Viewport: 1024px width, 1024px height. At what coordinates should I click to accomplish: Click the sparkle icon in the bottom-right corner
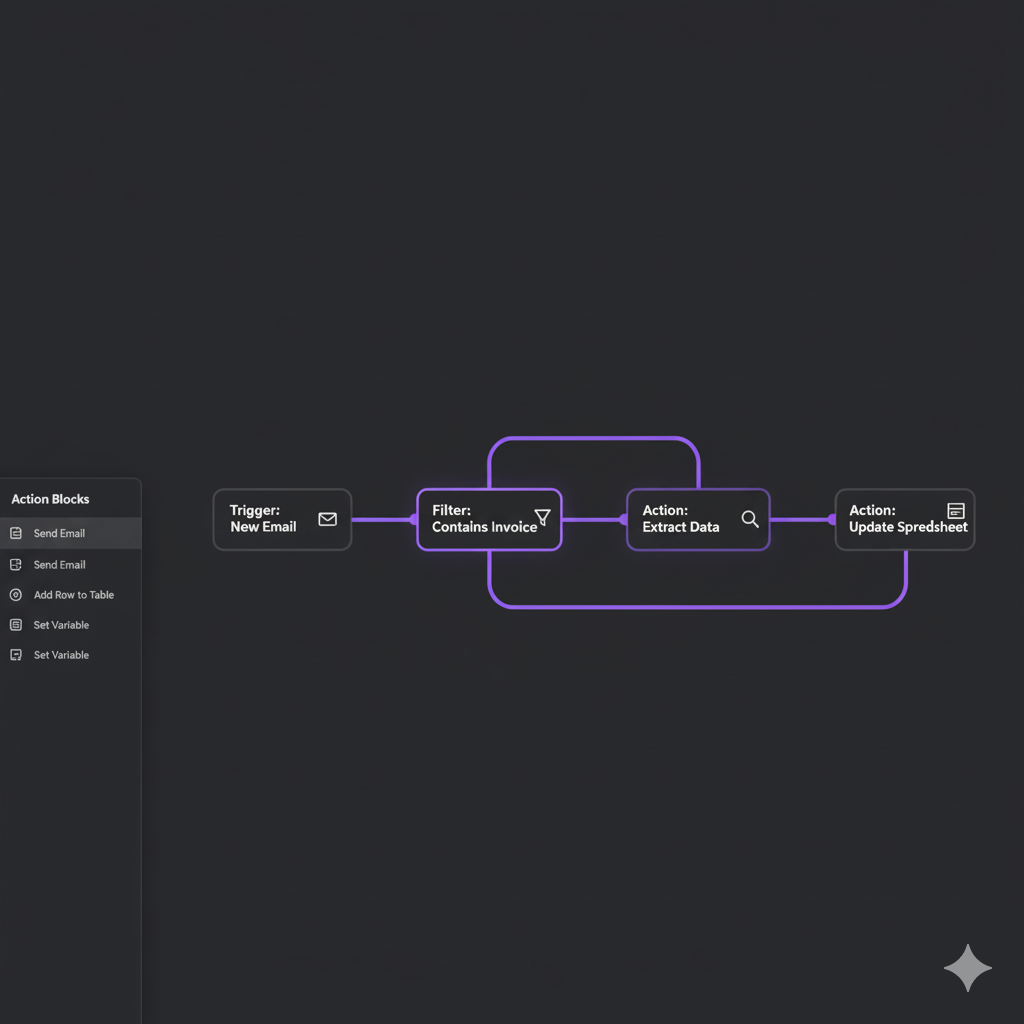(967, 968)
